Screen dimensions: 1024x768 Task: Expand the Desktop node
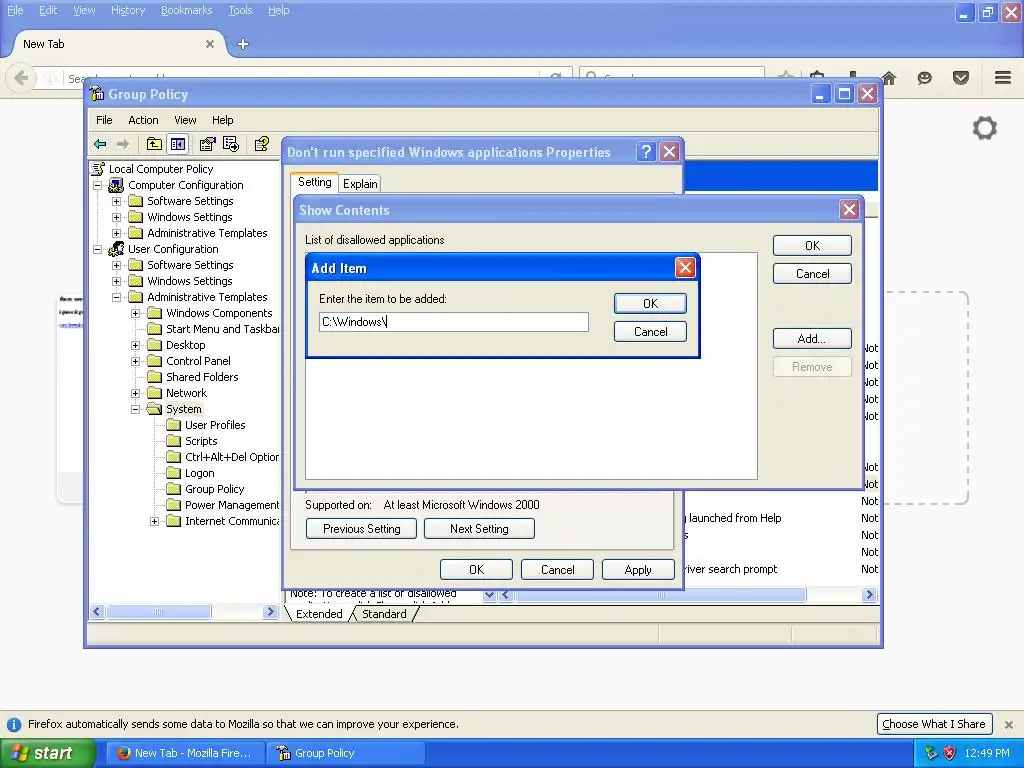pyautogui.click(x=135, y=345)
